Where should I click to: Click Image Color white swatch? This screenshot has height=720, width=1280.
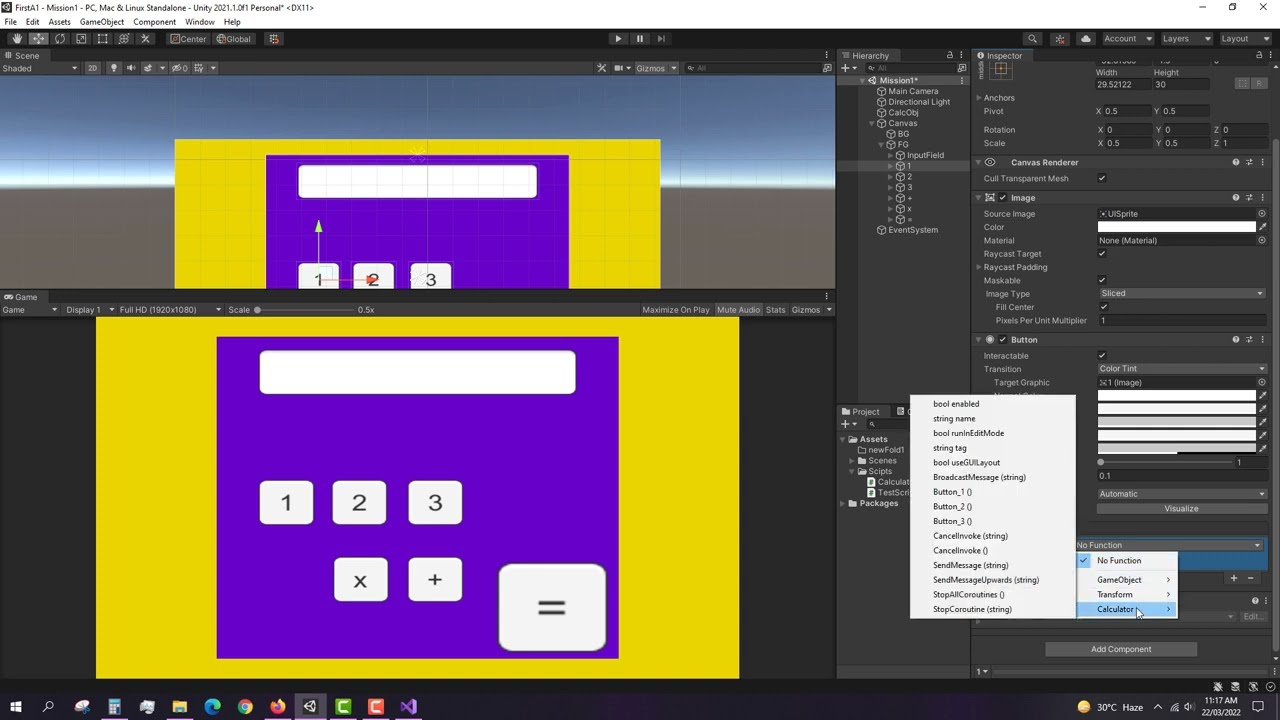[1176, 227]
